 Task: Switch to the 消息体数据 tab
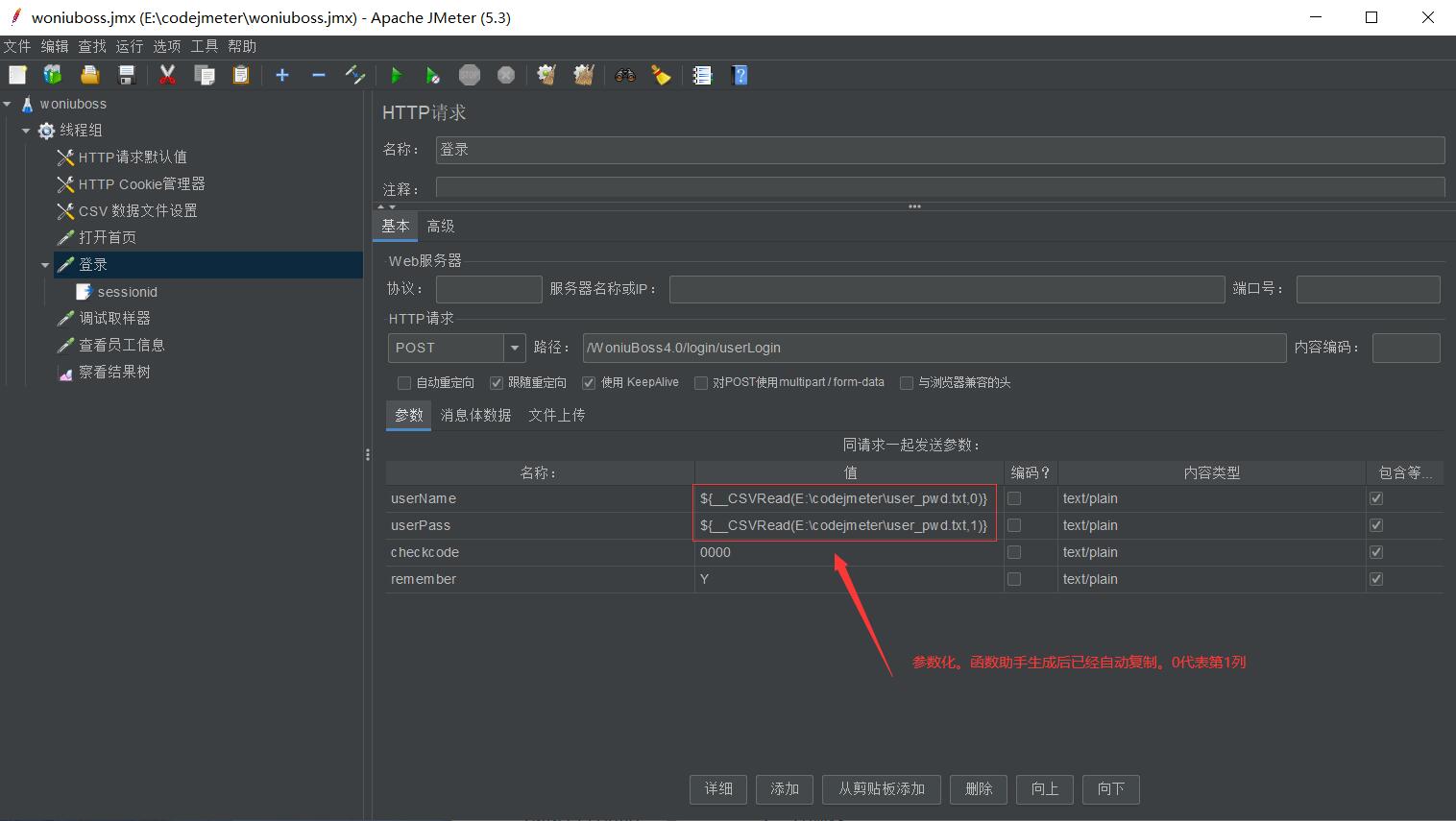tap(475, 415)
